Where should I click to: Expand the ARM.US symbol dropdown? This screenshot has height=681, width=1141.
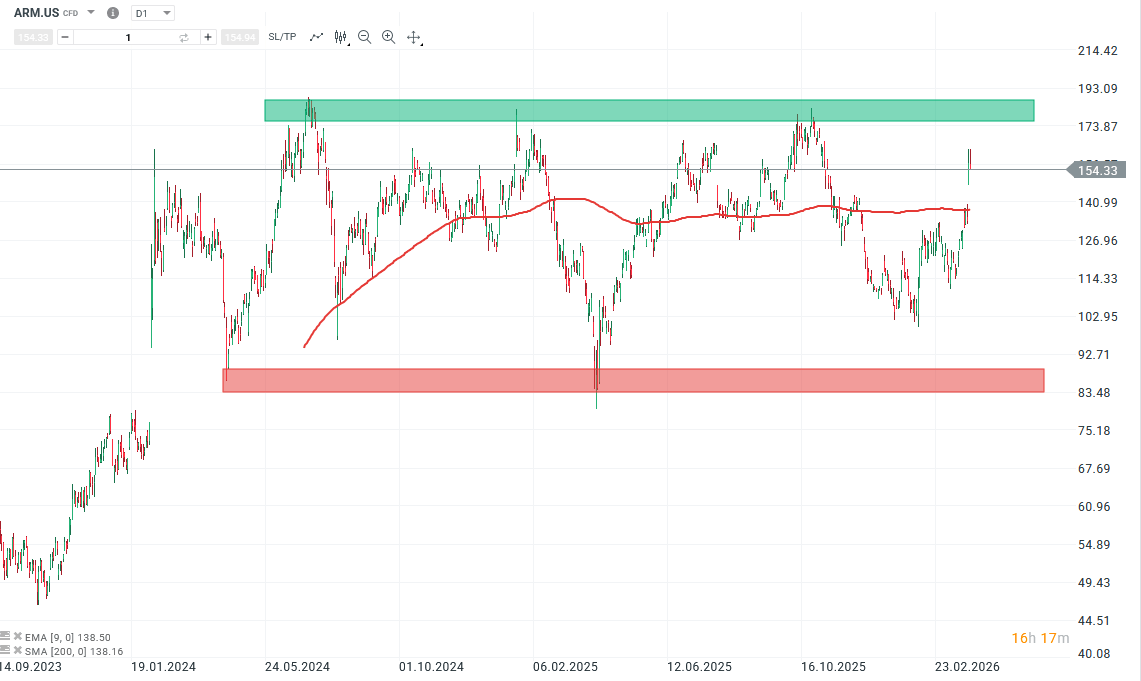[90, 12]
